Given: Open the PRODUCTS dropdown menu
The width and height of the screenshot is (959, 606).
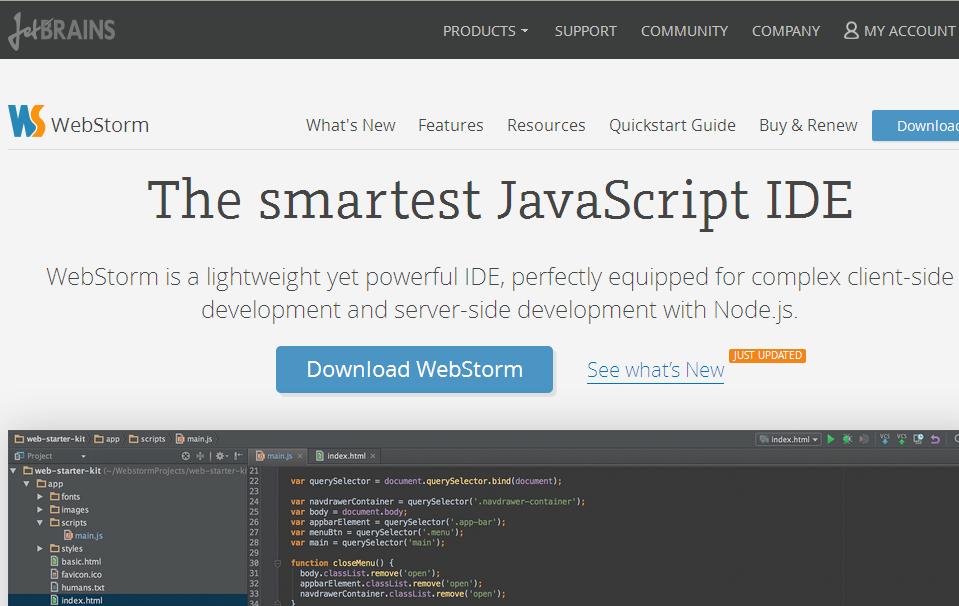Looking at the screenshot, I should pyautogui.click(x=485, y=30).
